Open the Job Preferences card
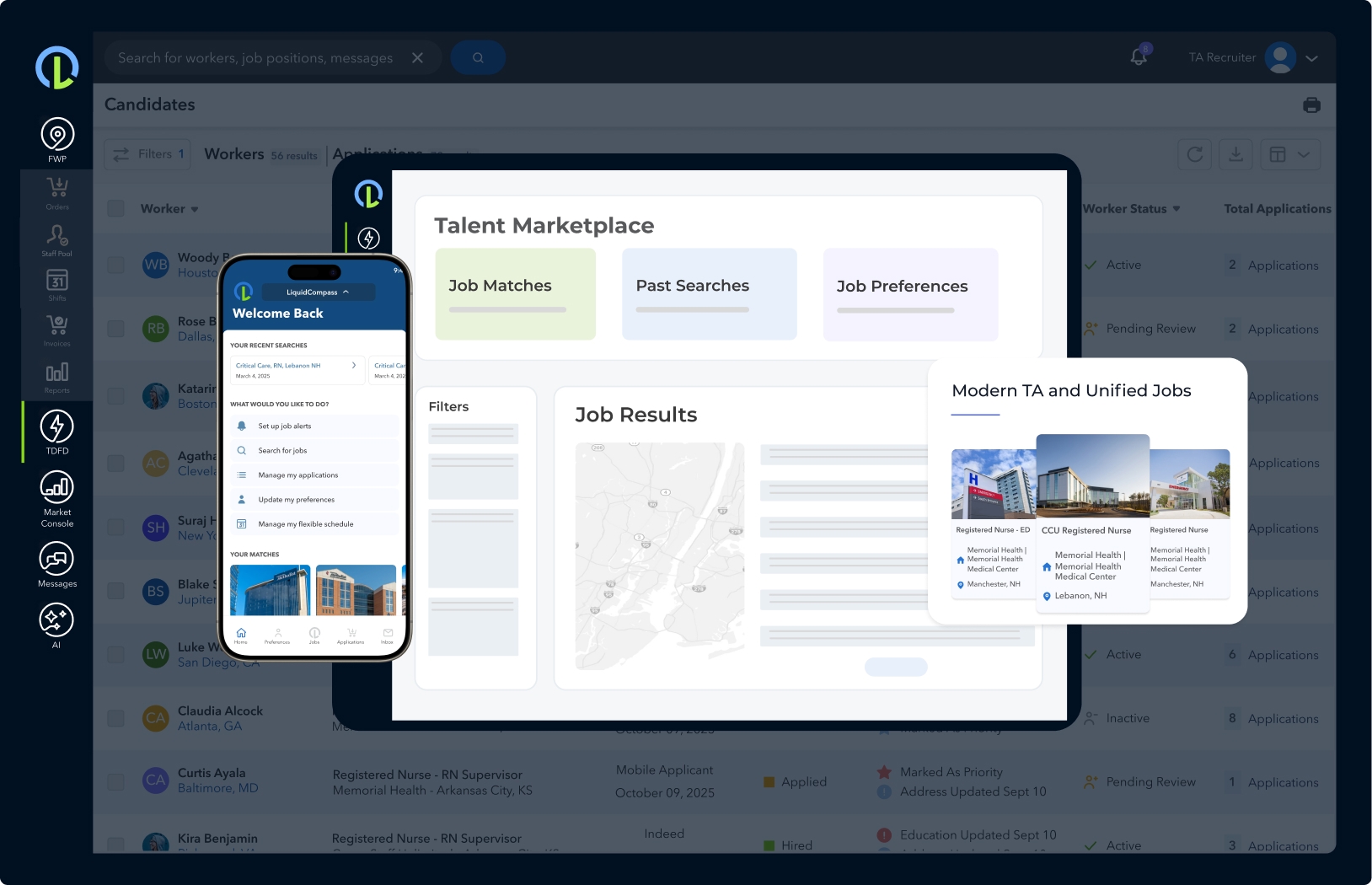 coord(911,294)
